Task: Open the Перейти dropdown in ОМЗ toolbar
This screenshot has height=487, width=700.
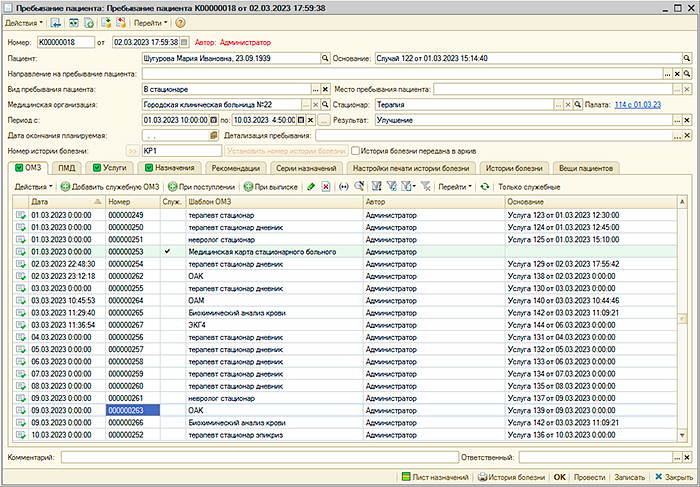Action: click(456, 187)
